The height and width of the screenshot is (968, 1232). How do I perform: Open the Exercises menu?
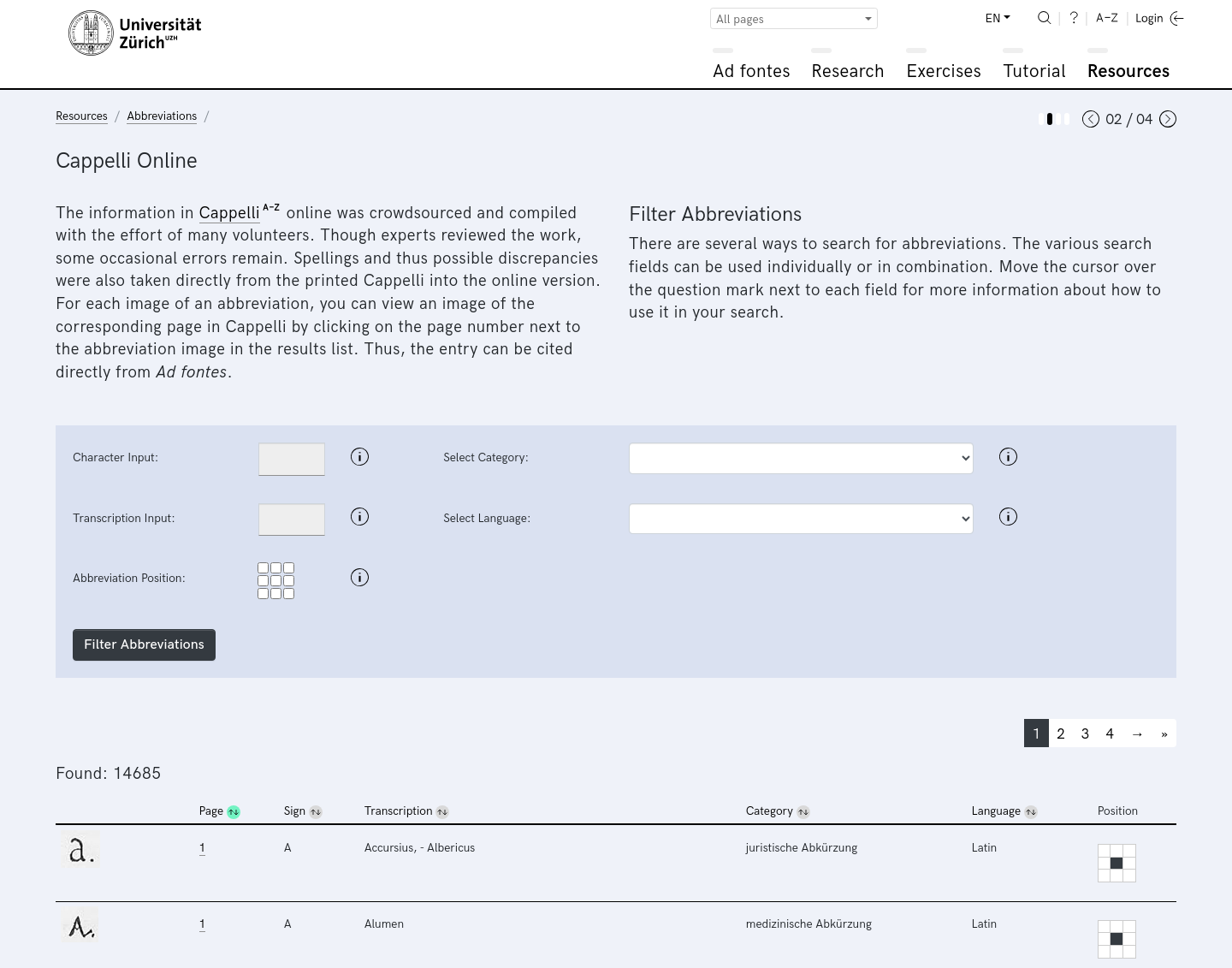click(944, 71)
